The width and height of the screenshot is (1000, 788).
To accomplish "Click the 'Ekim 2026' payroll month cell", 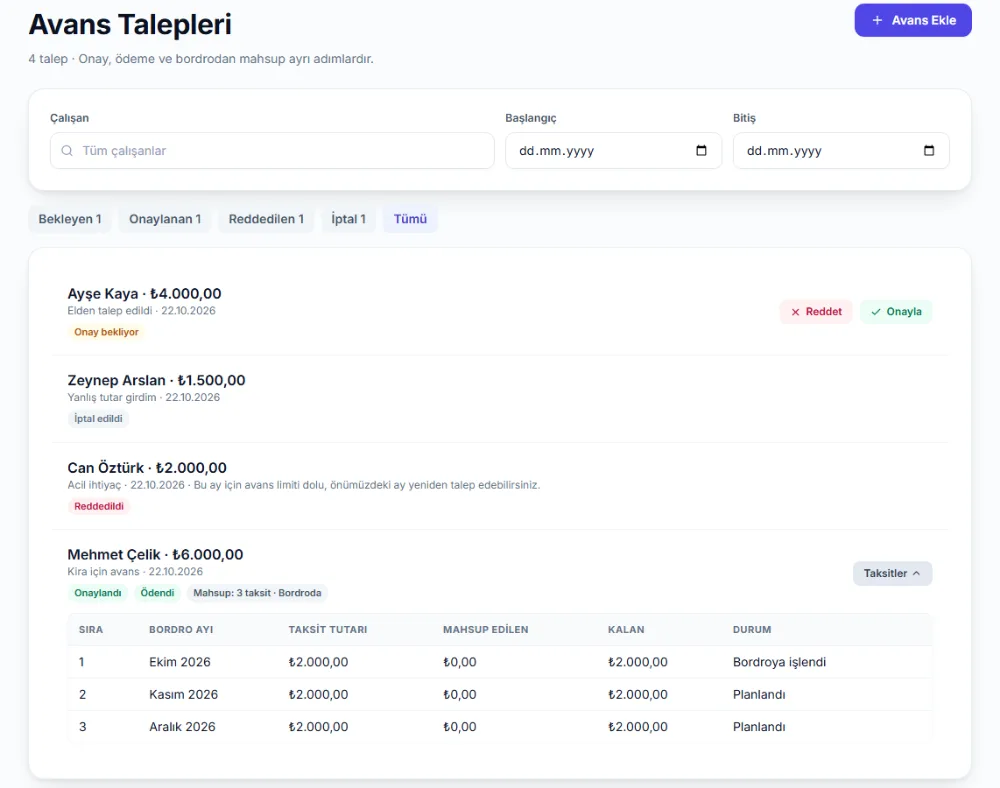I will click(x=180, y=662).
